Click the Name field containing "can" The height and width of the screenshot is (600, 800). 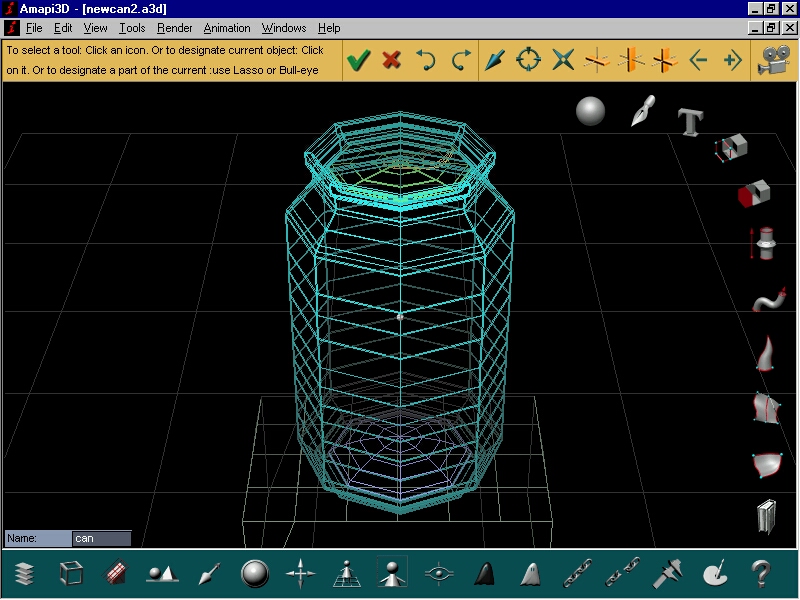point(101,538)
